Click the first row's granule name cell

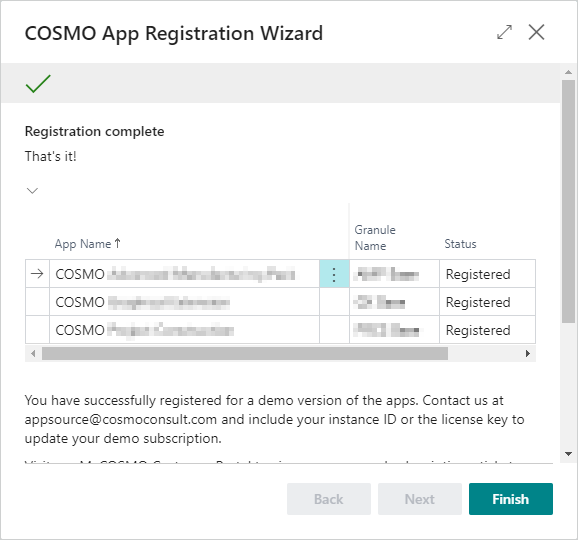click(x=394, y=274)
